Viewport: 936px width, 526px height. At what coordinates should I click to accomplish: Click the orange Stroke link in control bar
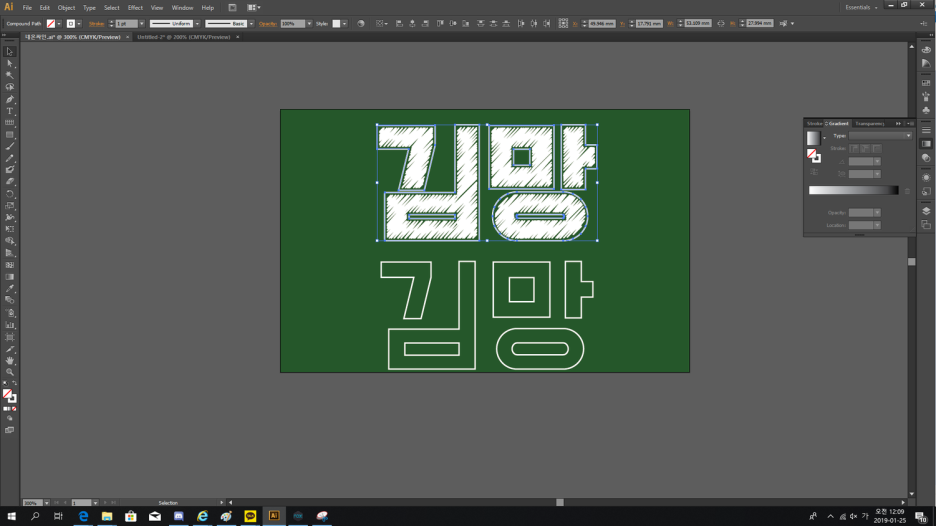click(96, 23)
